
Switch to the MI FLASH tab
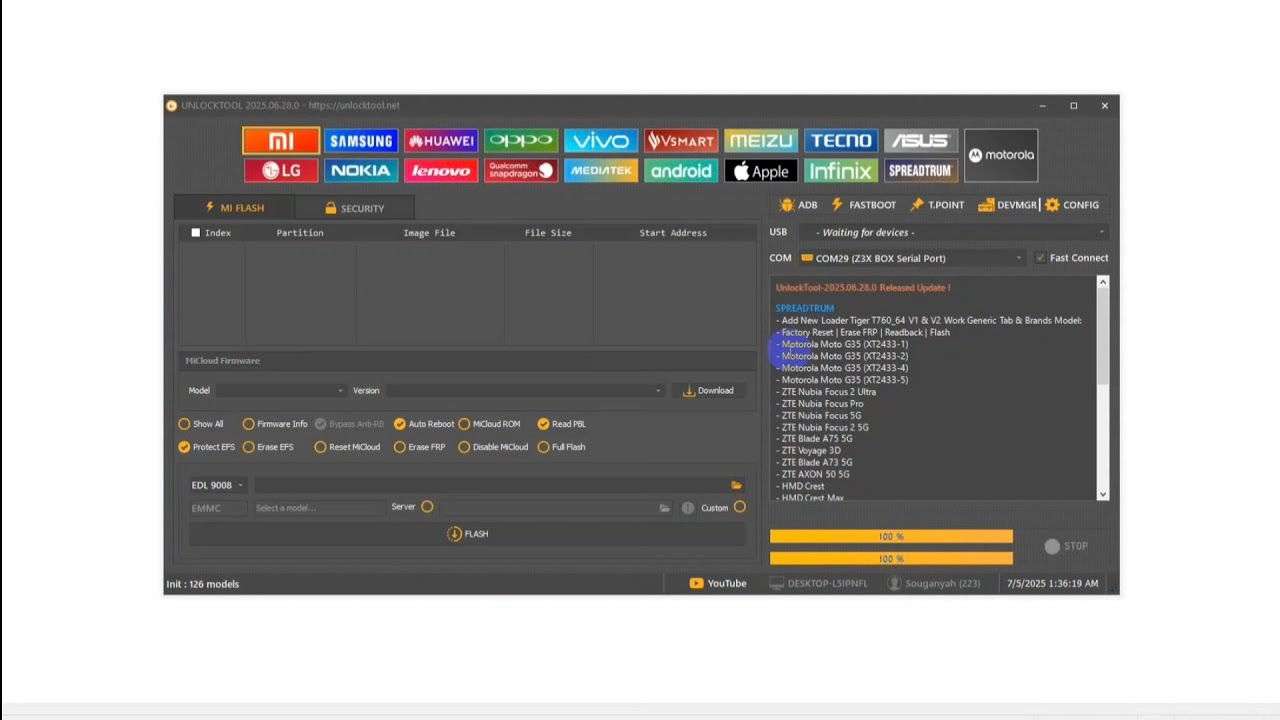pyautogui.click(x=234, y=208)
